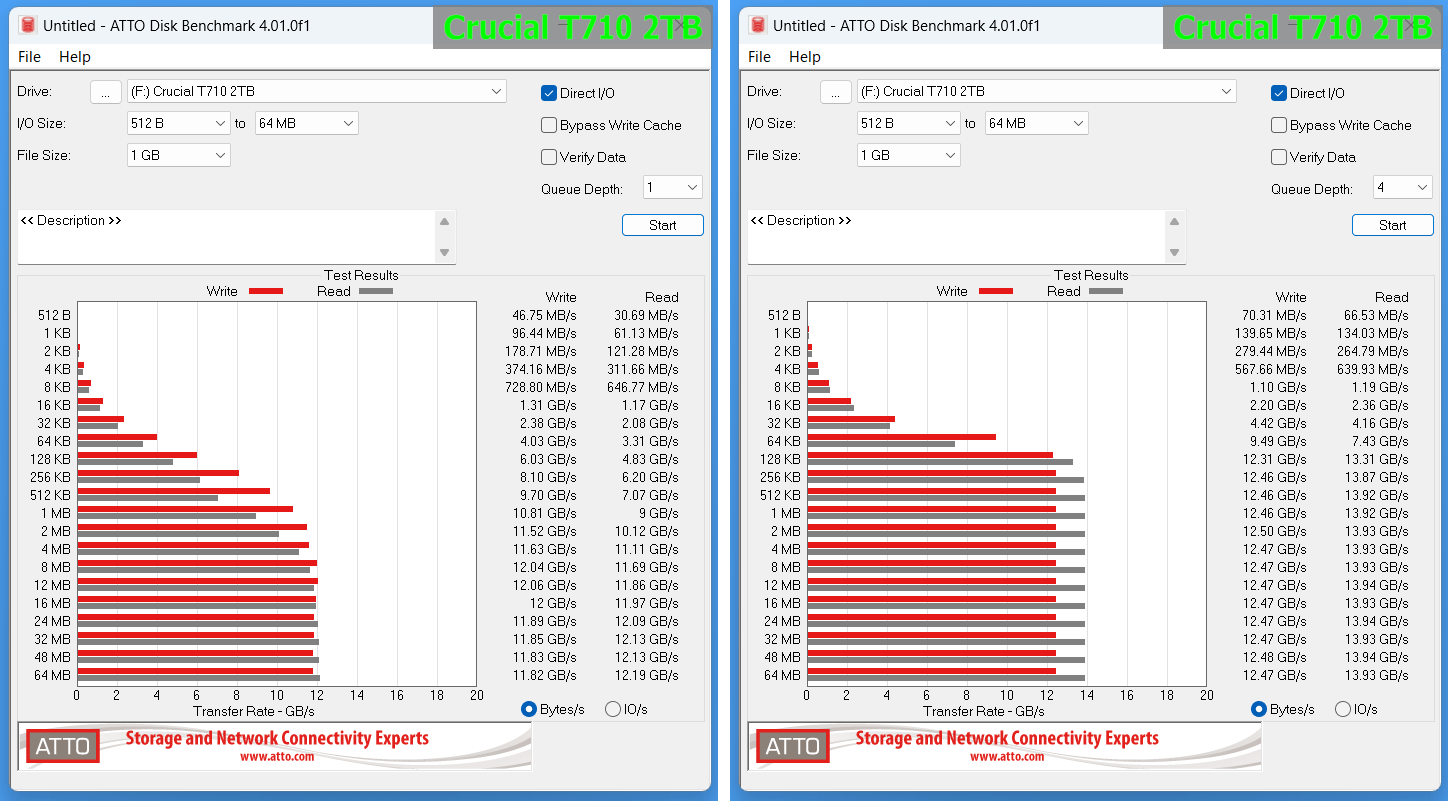Select Bytes/s radio in left window
The width and height of the screenshot is (1448, 801).
click(x=529, y=709)
